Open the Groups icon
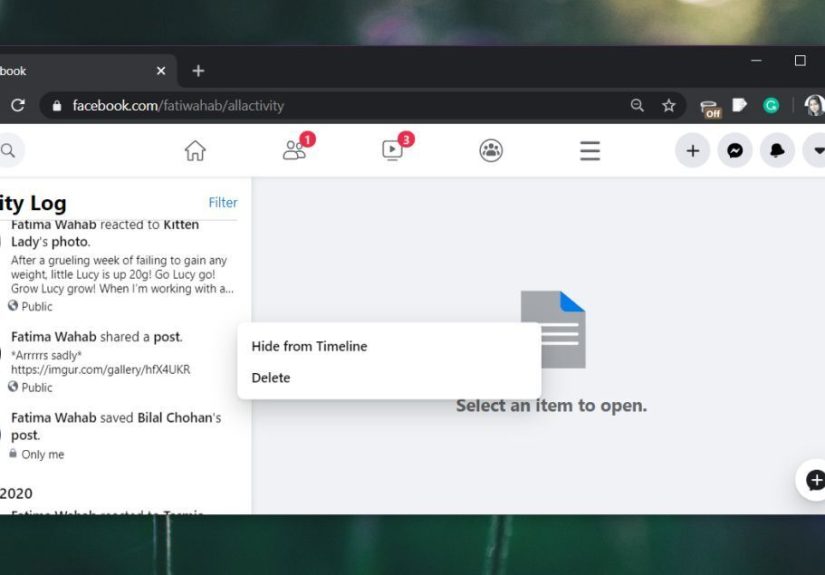Image resolution: width=825 pixels, height=575 pixels. (491, 150)
